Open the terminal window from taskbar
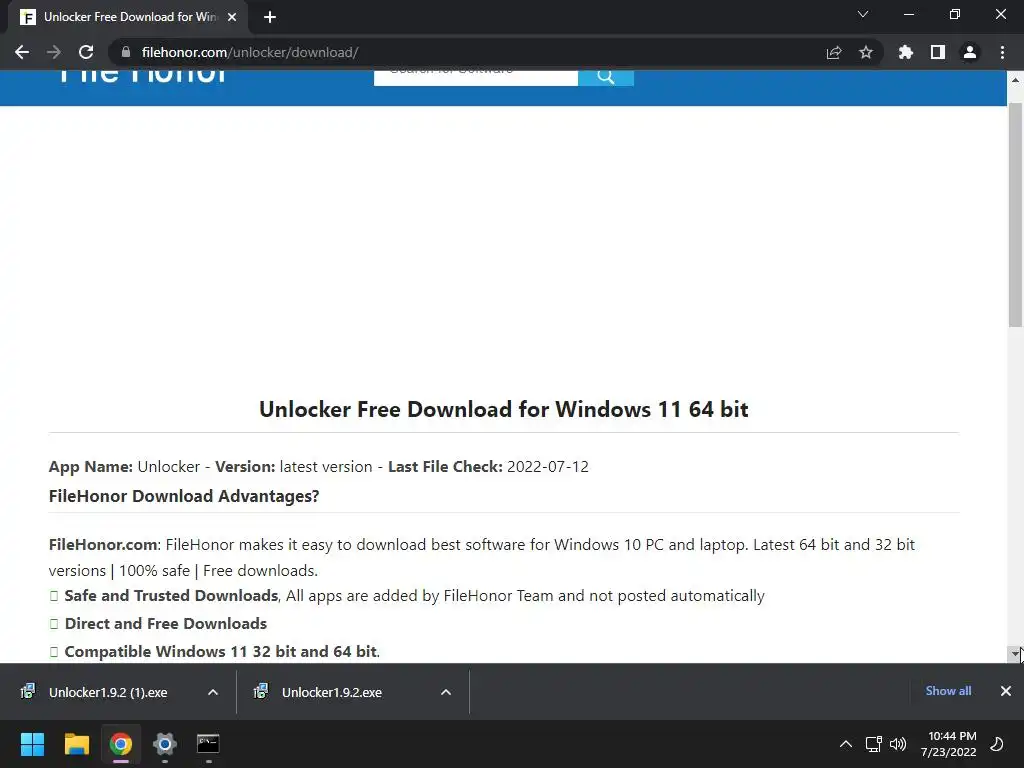 [x=208, y=744]
